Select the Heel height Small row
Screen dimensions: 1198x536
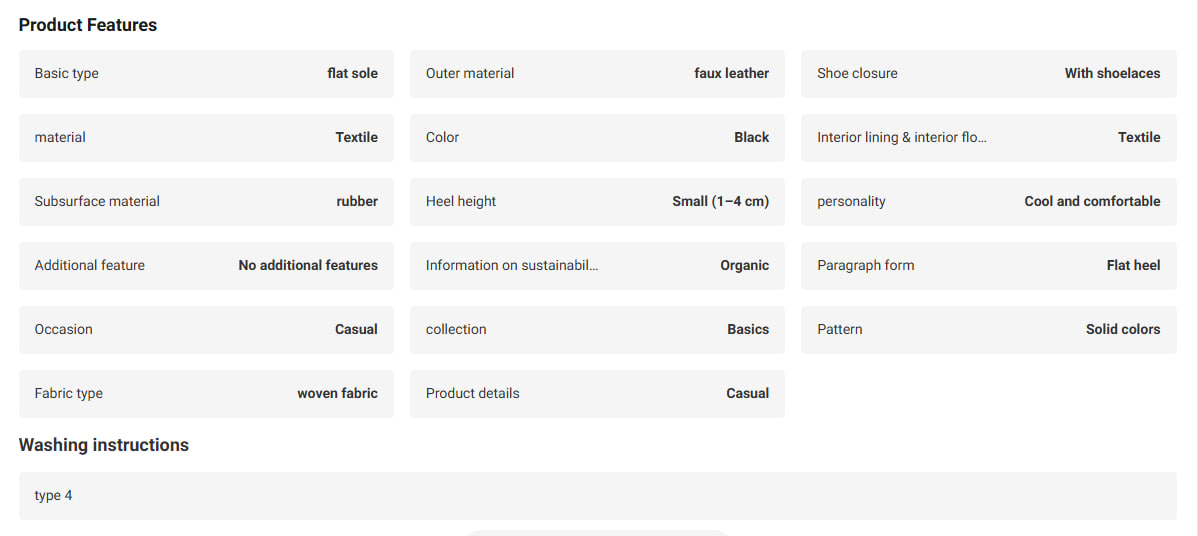point(597,202)
